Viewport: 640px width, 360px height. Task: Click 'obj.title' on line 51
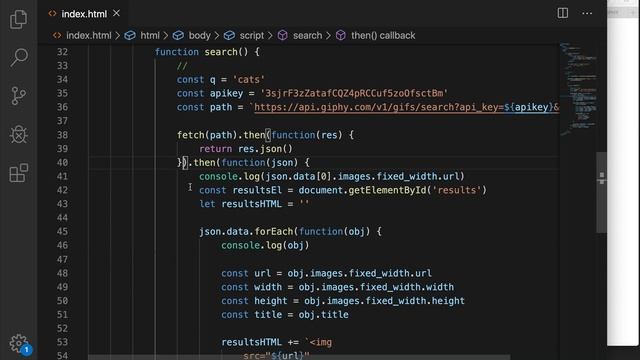click(323, 315)
